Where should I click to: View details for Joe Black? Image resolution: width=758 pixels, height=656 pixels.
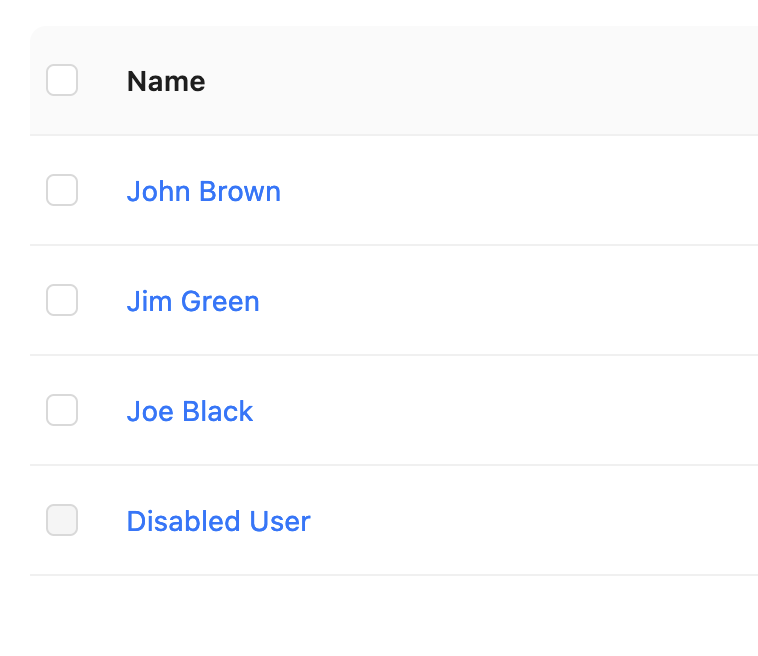click(x=190, y=411)
